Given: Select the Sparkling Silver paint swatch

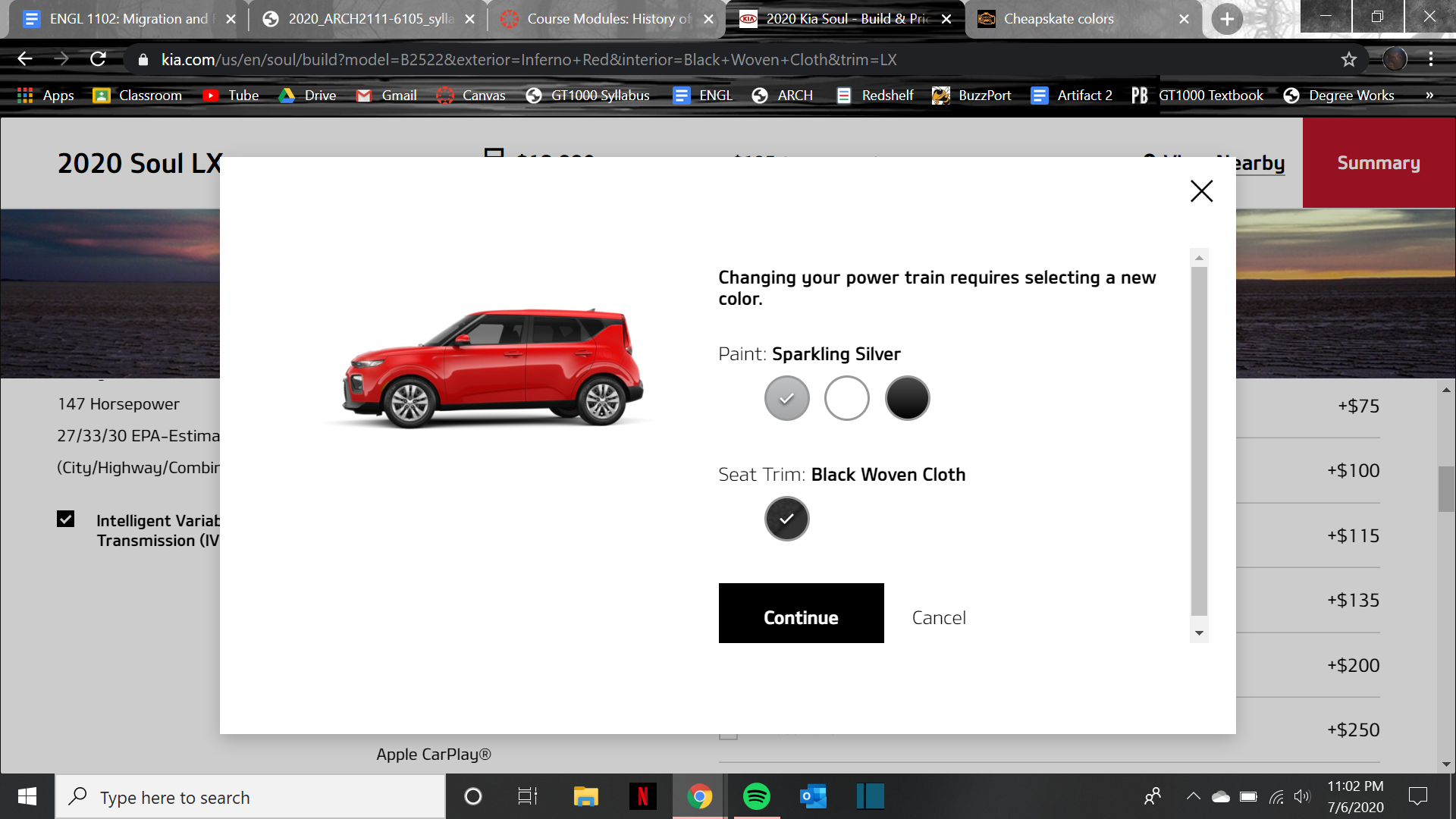Looking at the screenshot, I should click(786, 398).
